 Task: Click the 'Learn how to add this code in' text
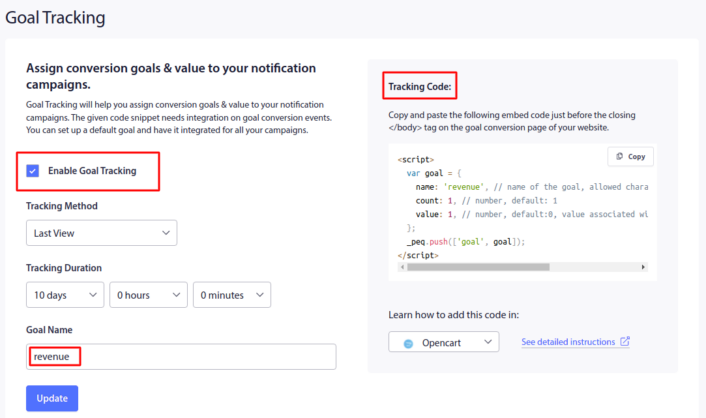pos(454,315)
